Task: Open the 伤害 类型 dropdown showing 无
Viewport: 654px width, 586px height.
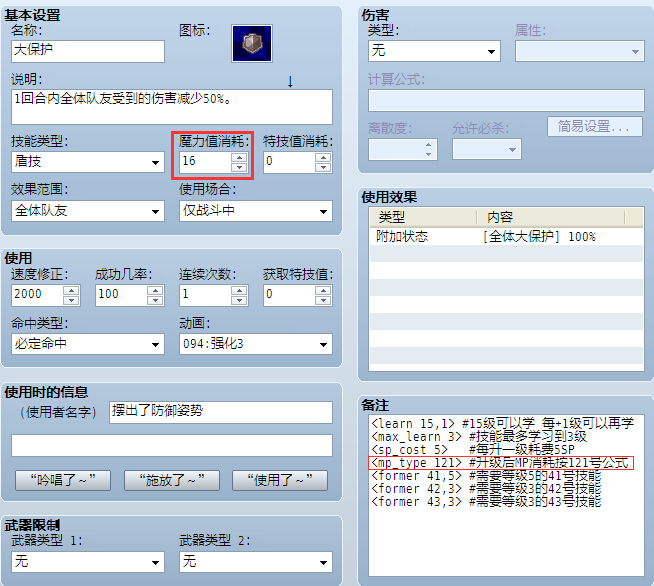Action: pyautogui.click(x=434, y=51)
